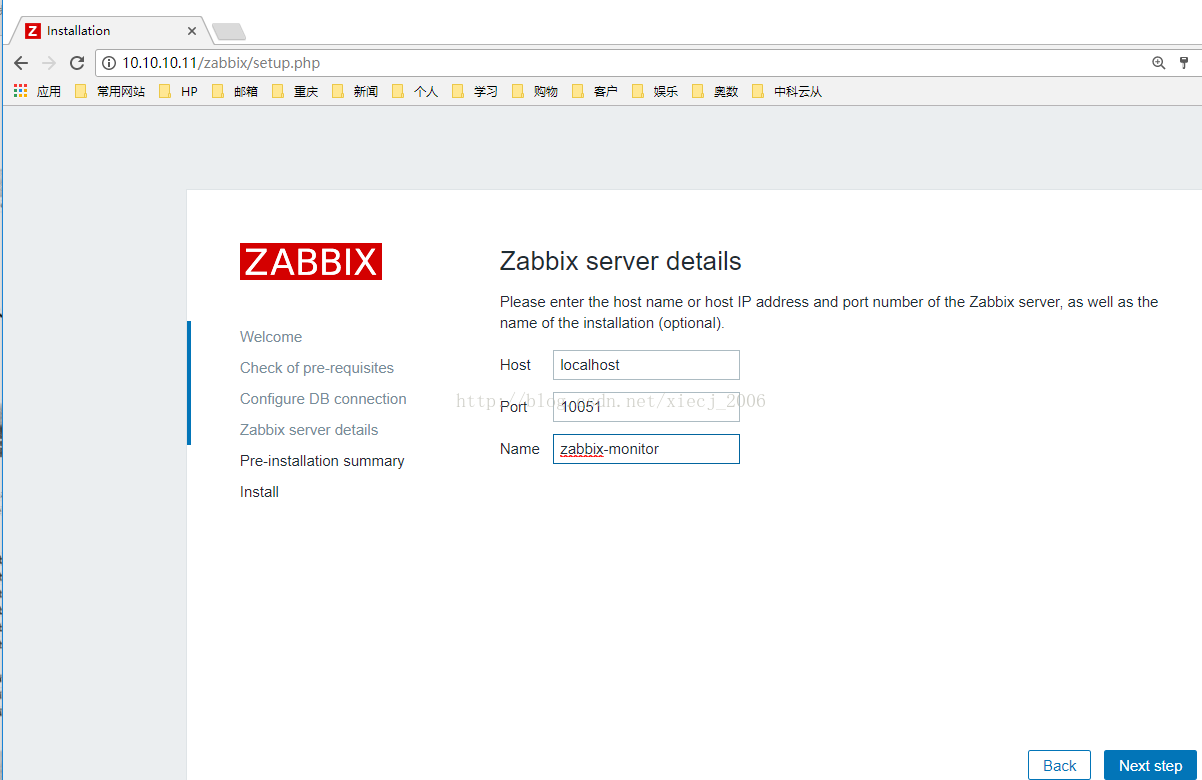Open the 奥数 bookmark folder
This screenshot has width=1202, height=780.
click(x=715, y=91)
